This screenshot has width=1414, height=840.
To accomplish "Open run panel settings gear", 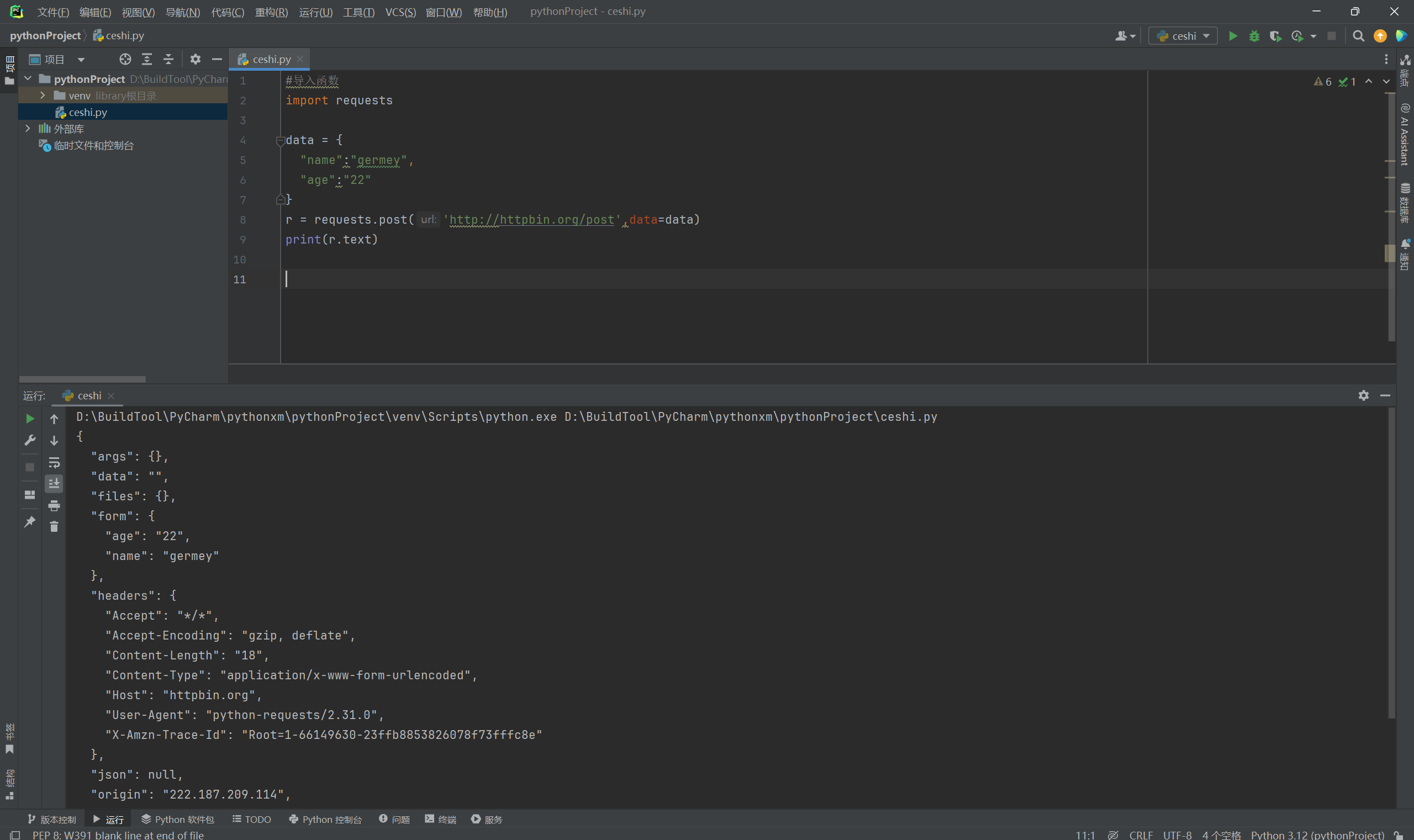I will click(x=1363, y=395).
